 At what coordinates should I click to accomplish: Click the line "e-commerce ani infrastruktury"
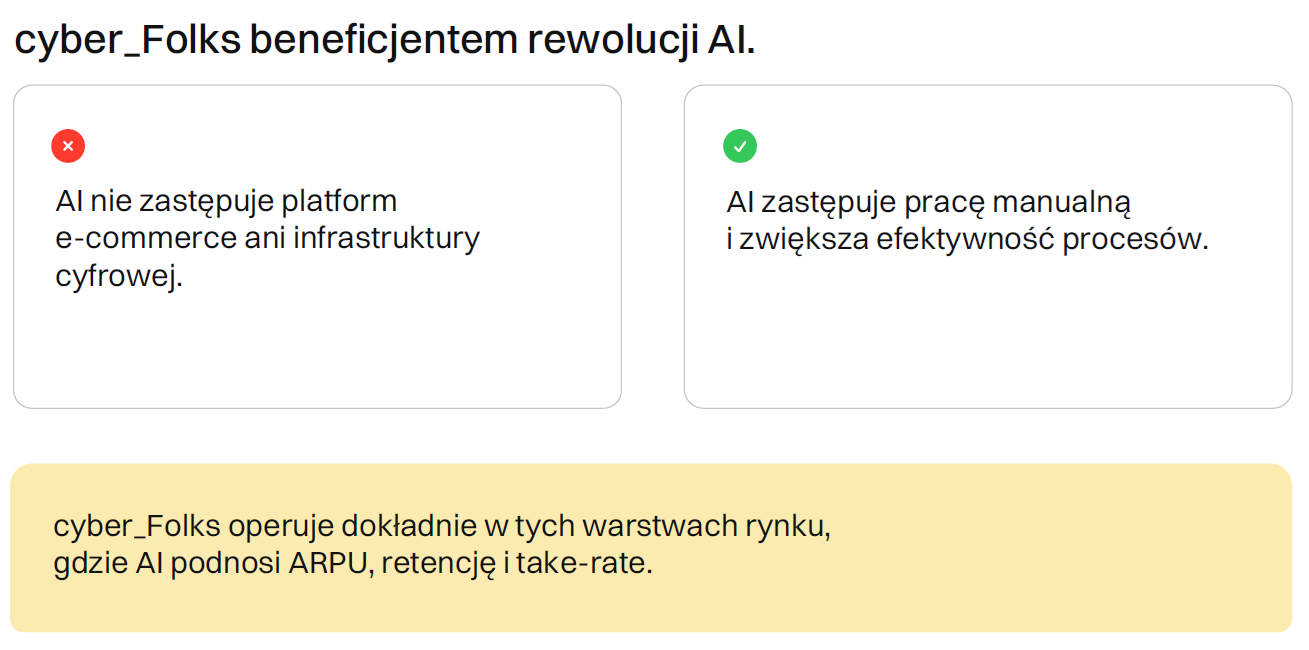[267, 238]
